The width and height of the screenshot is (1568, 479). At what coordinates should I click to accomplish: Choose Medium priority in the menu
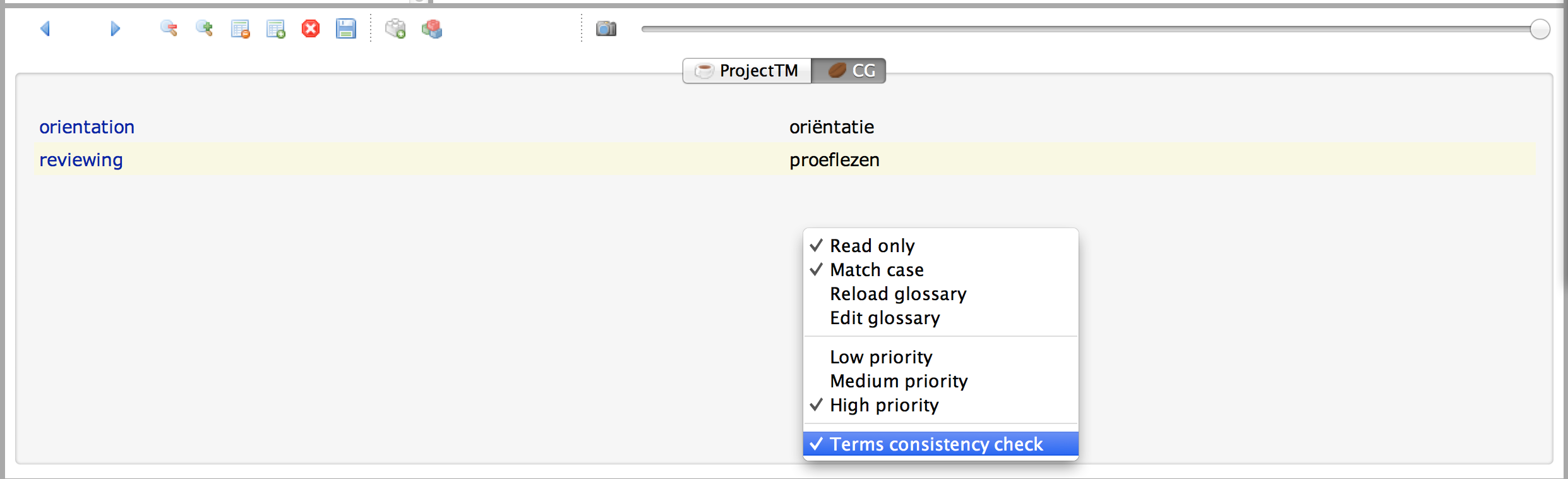pos(899,381)
